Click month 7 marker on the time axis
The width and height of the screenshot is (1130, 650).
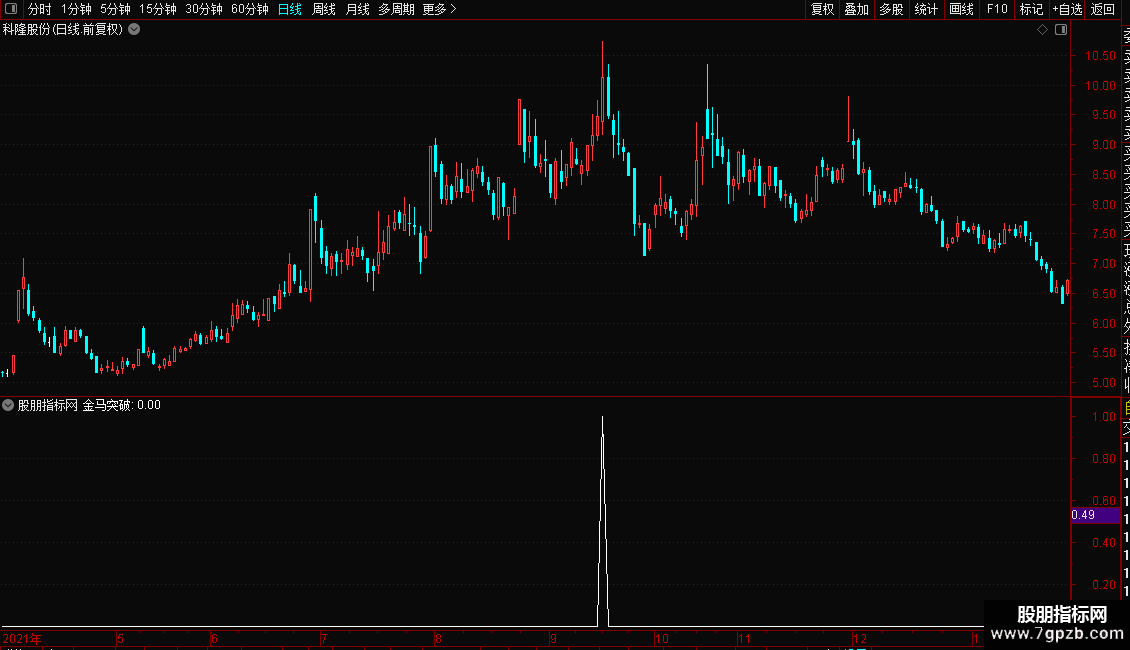[x=324, y=638]
